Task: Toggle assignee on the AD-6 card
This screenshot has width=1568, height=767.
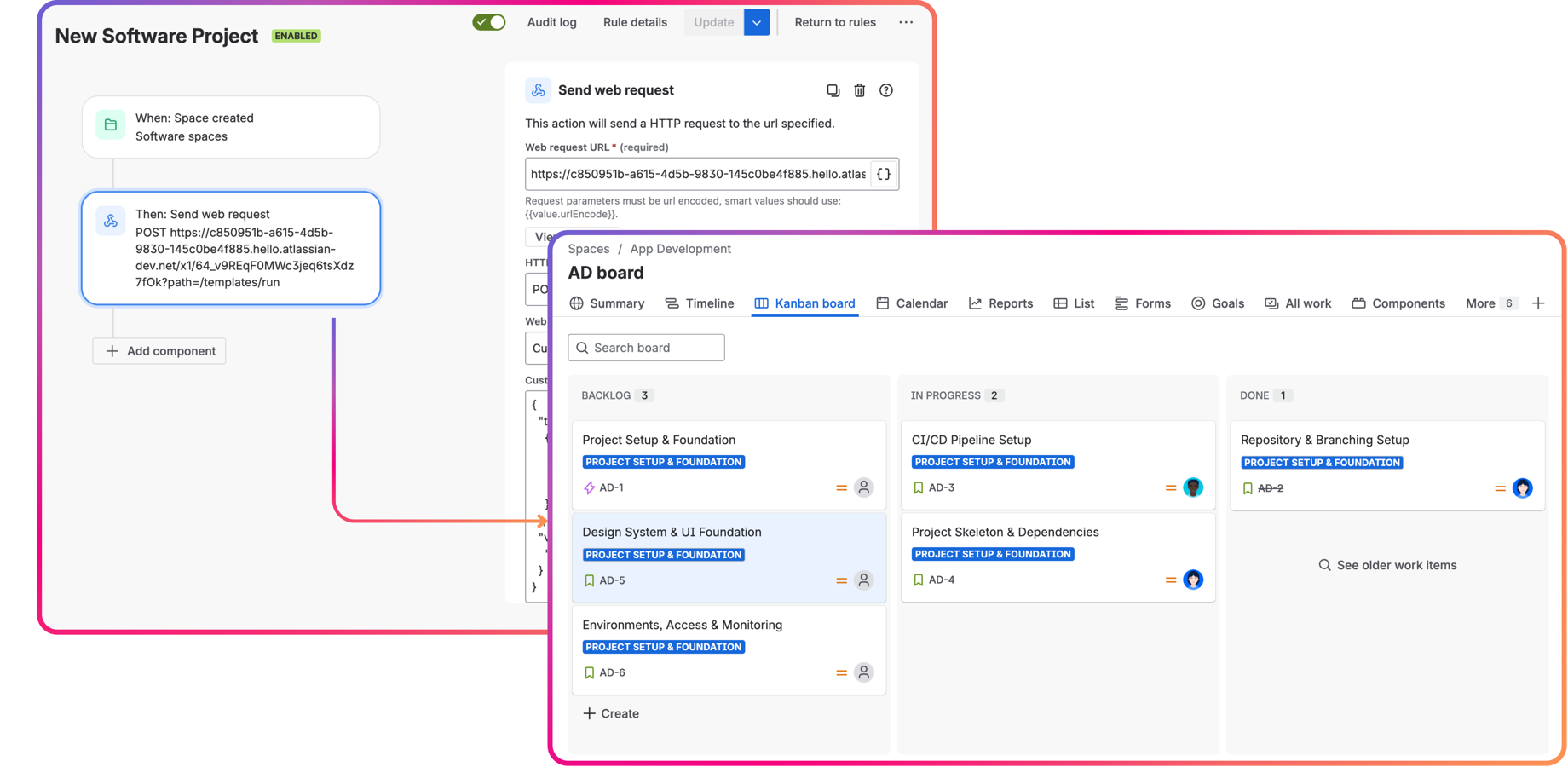Action: [863, 672]
